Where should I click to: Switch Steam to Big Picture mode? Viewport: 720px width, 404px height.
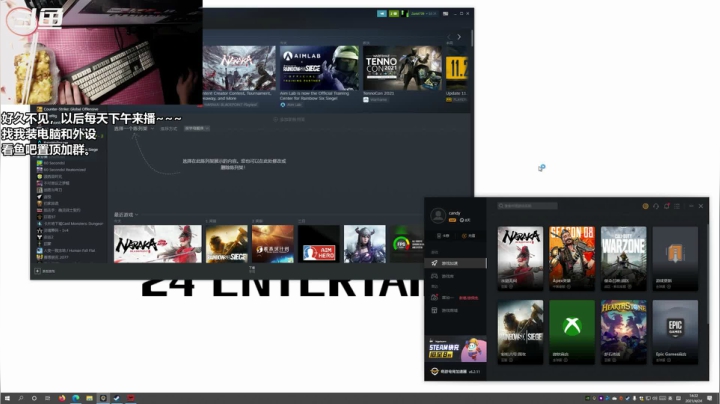[445, 14]
